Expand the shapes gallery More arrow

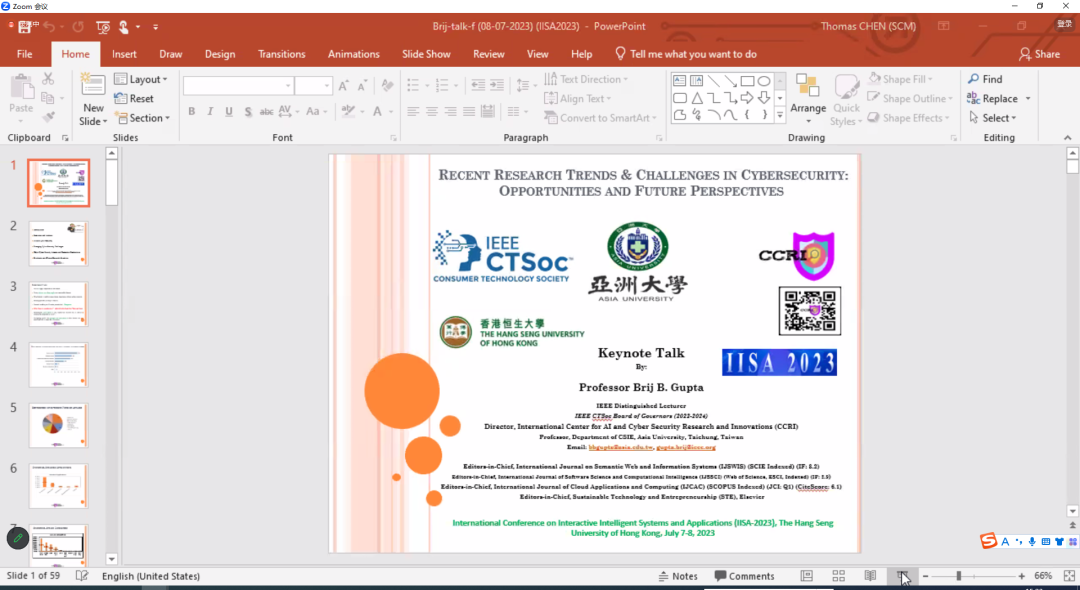(x=780, y=115)
